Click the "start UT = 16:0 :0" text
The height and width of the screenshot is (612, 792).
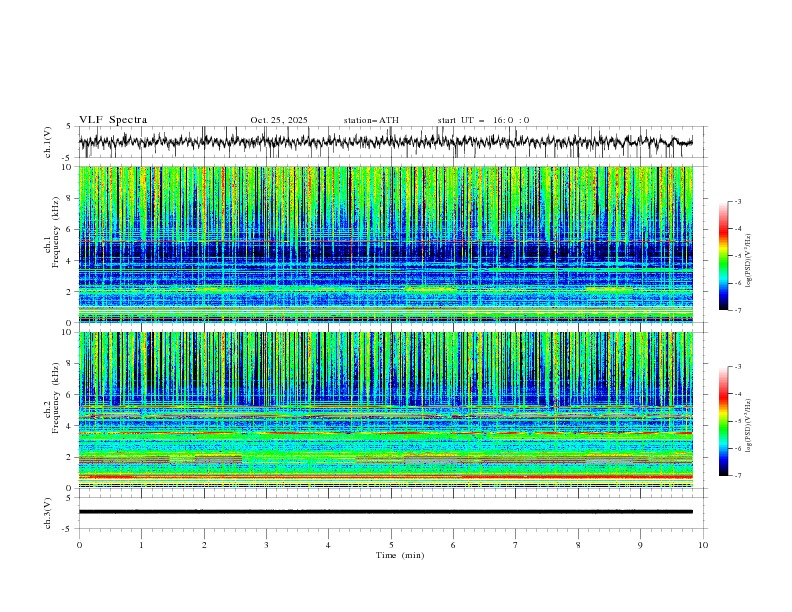tap(483, 120)
